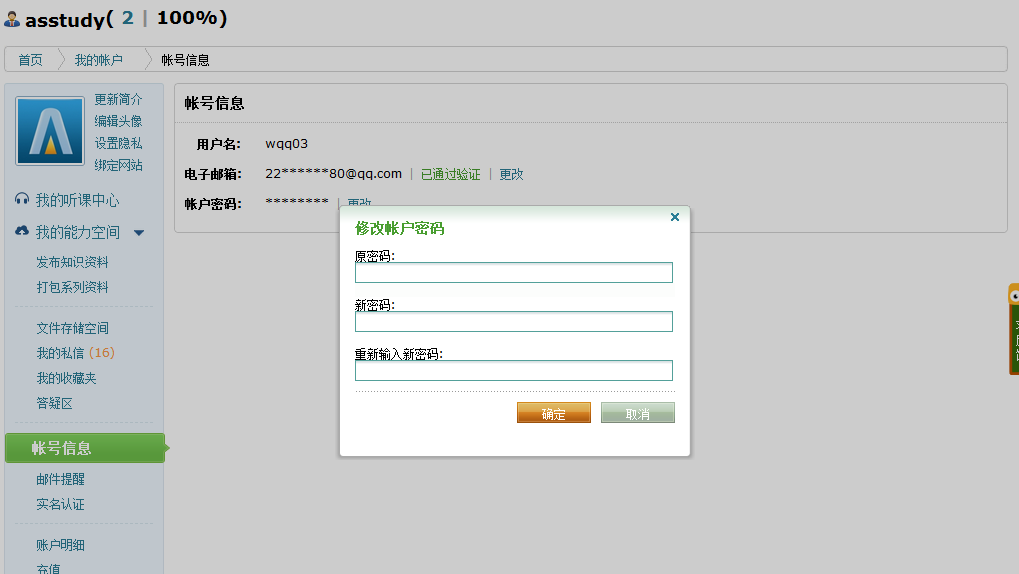This screenshot has width=1019, height=574.
Task: Click the 修改帐户密码 dialog title
Action: coord(400,228)
